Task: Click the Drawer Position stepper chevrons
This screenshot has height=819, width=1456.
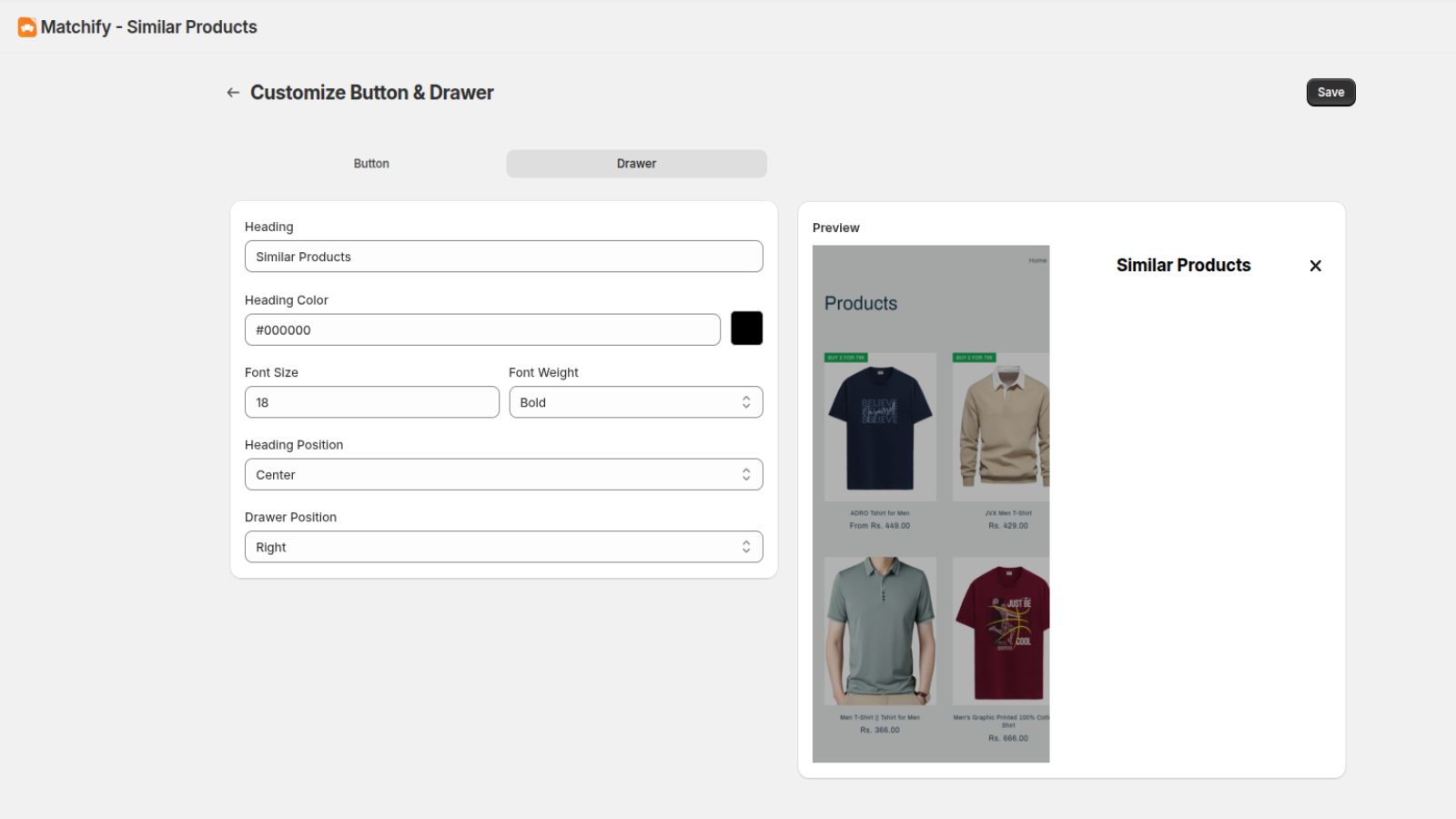Action: (746, 546)
